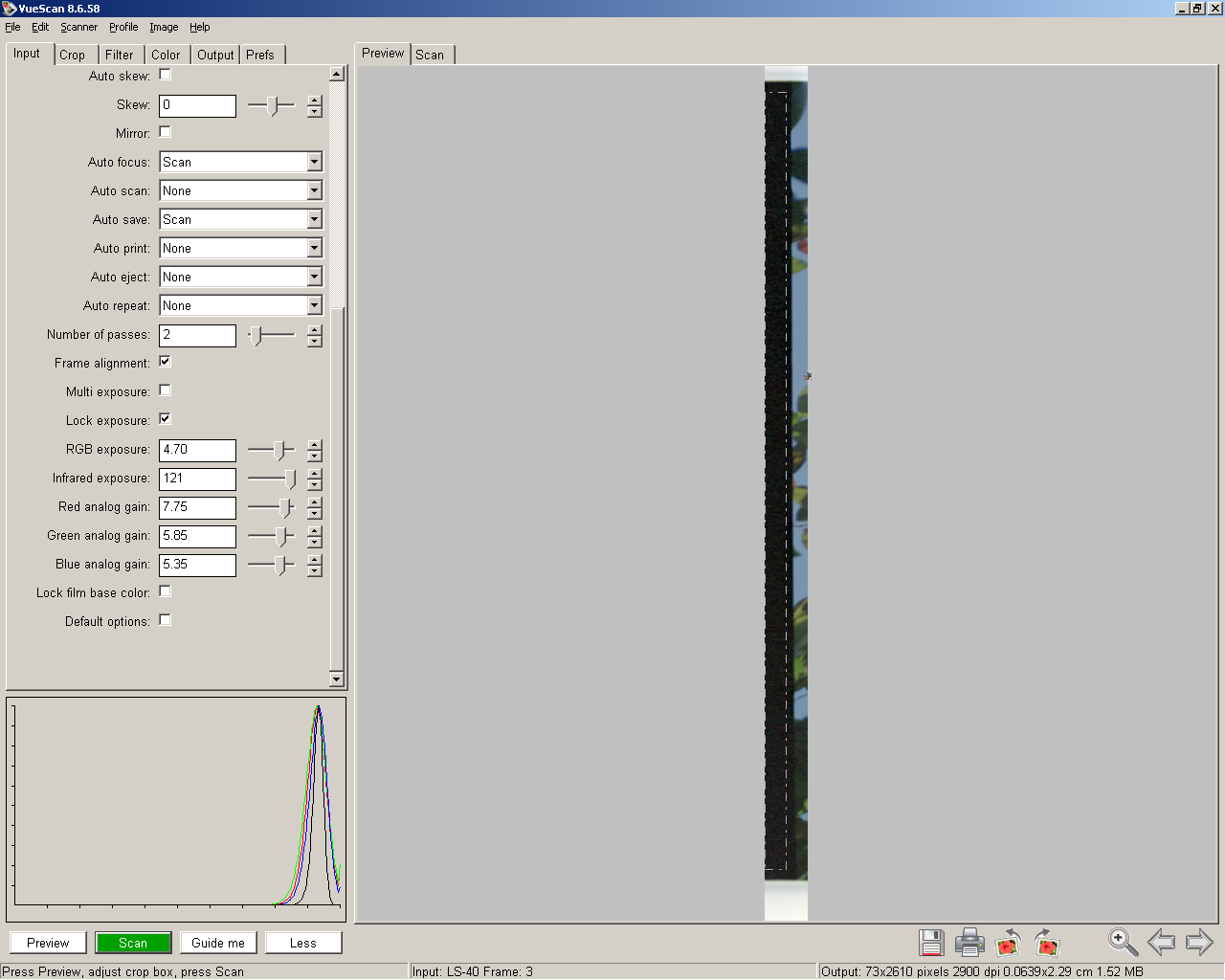
Task: Click the RGB exposure value field
Action: (197, 450)
